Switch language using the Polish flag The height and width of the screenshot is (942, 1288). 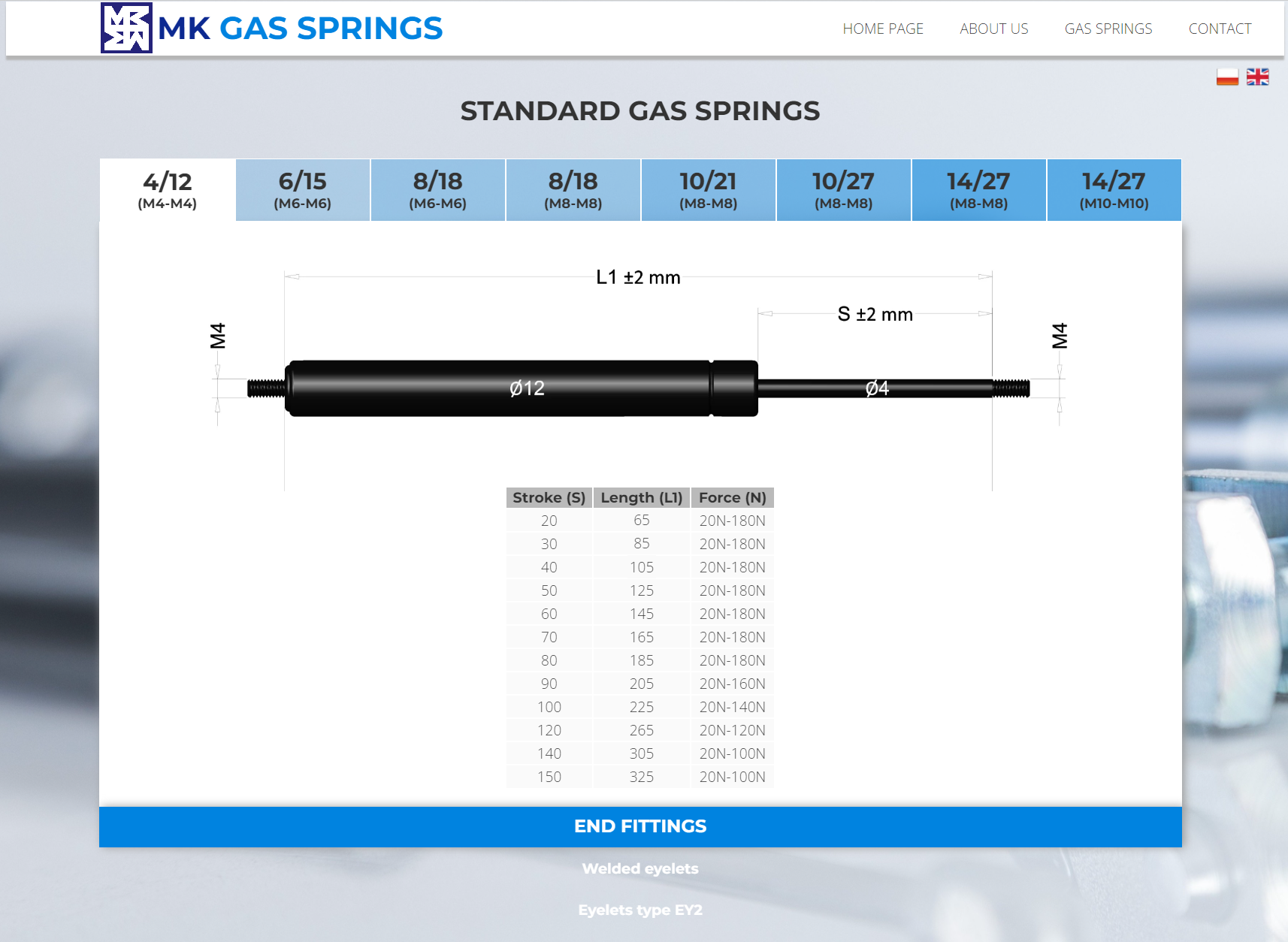click(1226, 76)
